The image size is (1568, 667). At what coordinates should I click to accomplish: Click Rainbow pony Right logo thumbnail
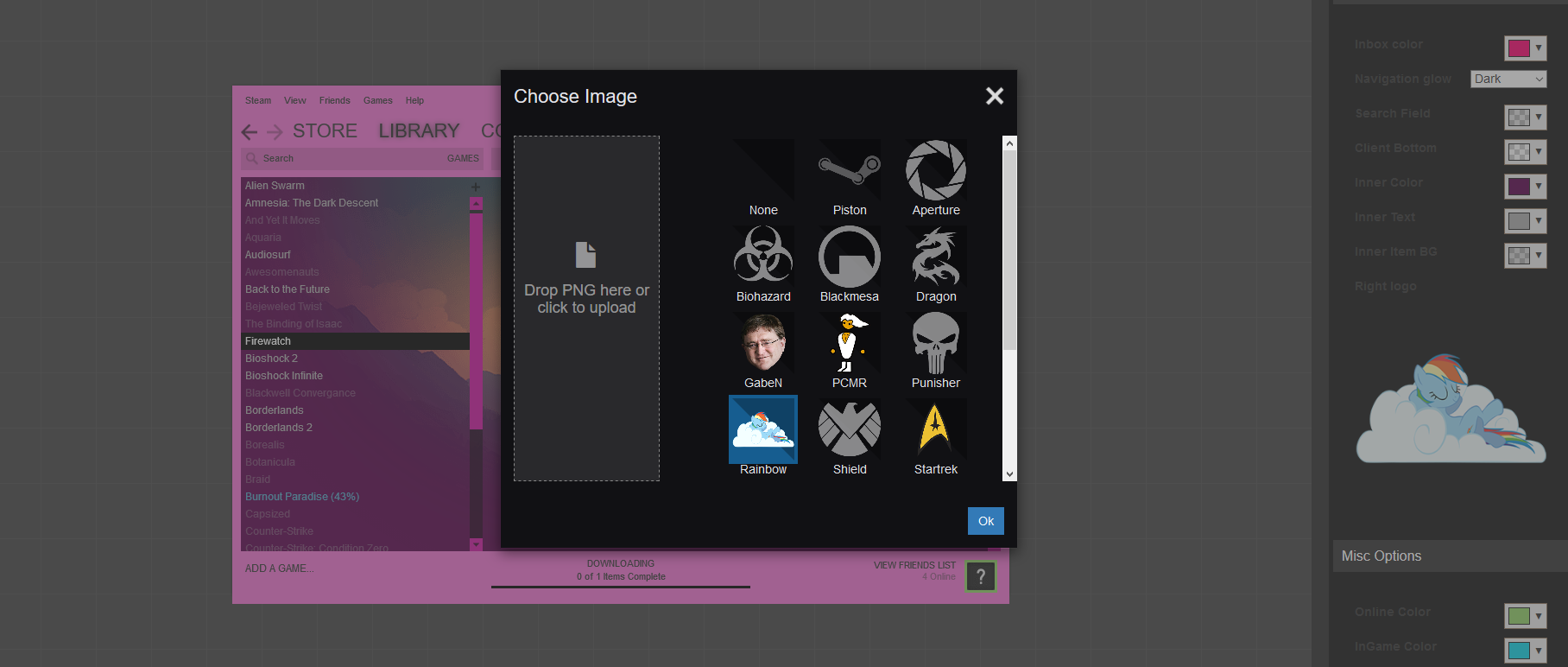[x=1451, y=408]
